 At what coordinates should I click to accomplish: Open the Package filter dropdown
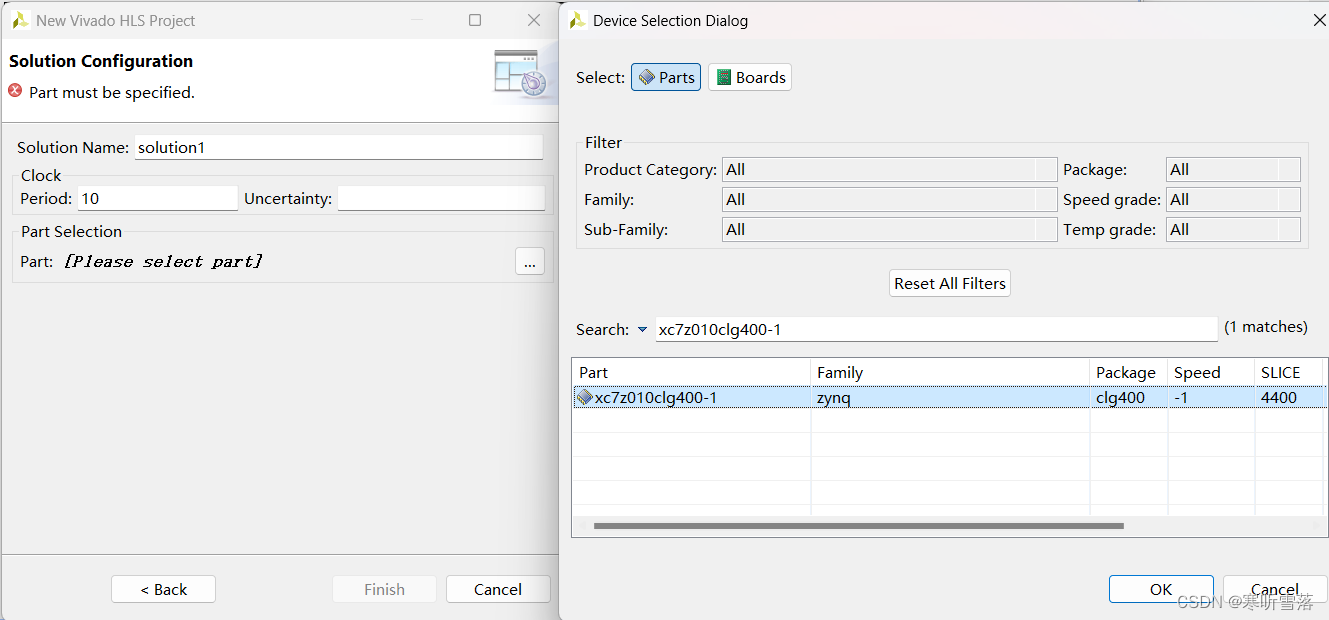coord(1233,170)
